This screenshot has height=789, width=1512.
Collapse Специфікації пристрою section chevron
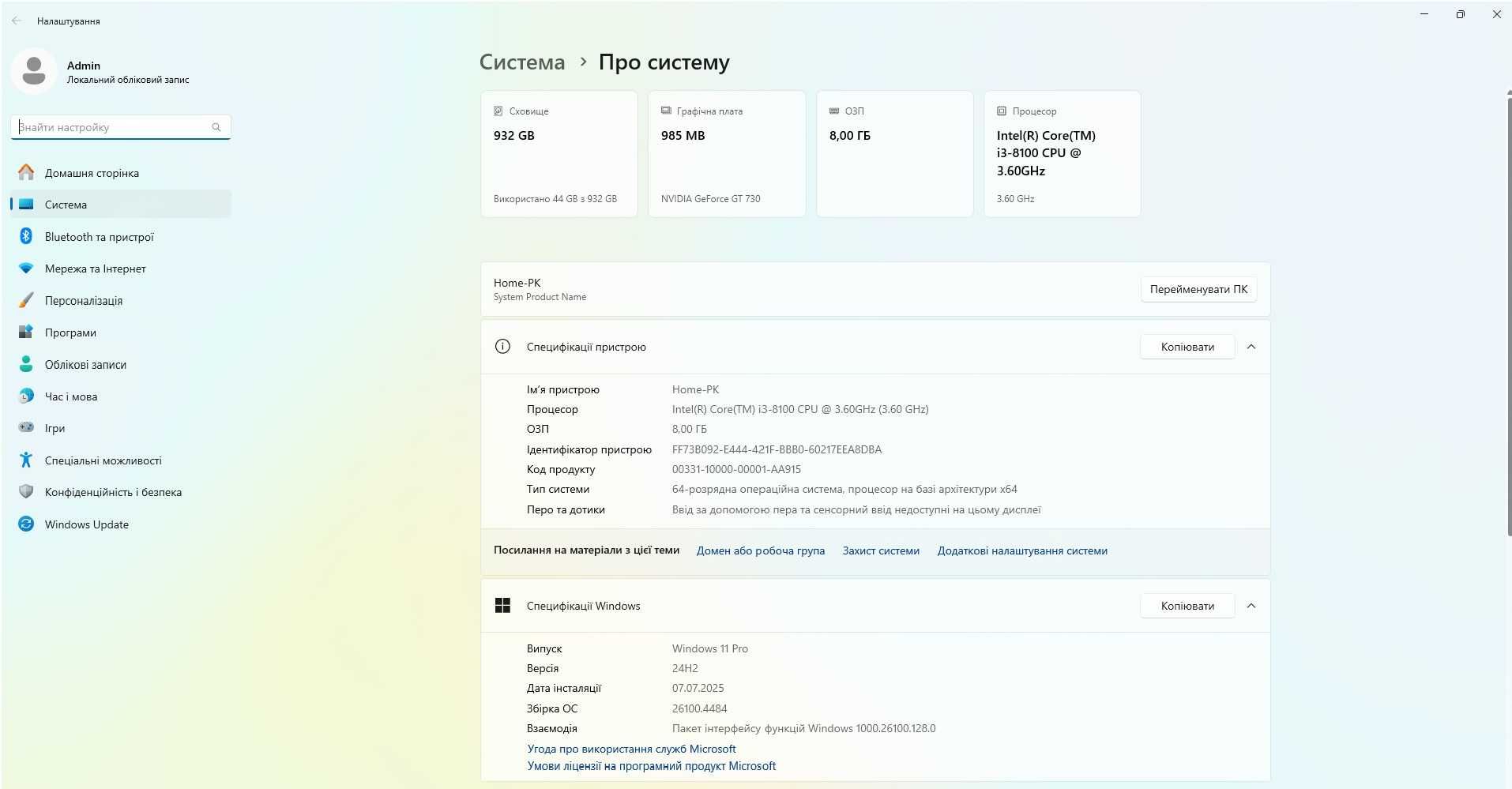coord(1251,347)
